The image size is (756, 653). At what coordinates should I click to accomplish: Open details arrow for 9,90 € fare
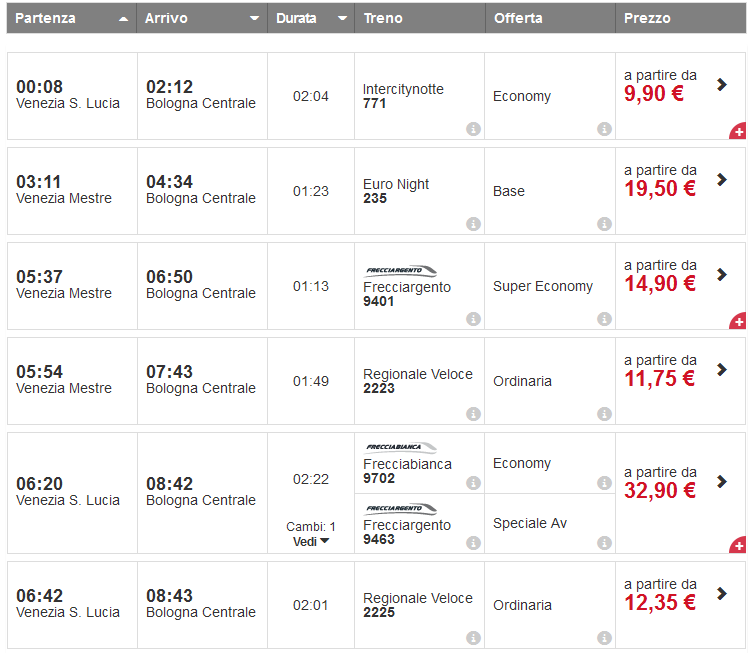pyautogui.click(x=722, y=85)
